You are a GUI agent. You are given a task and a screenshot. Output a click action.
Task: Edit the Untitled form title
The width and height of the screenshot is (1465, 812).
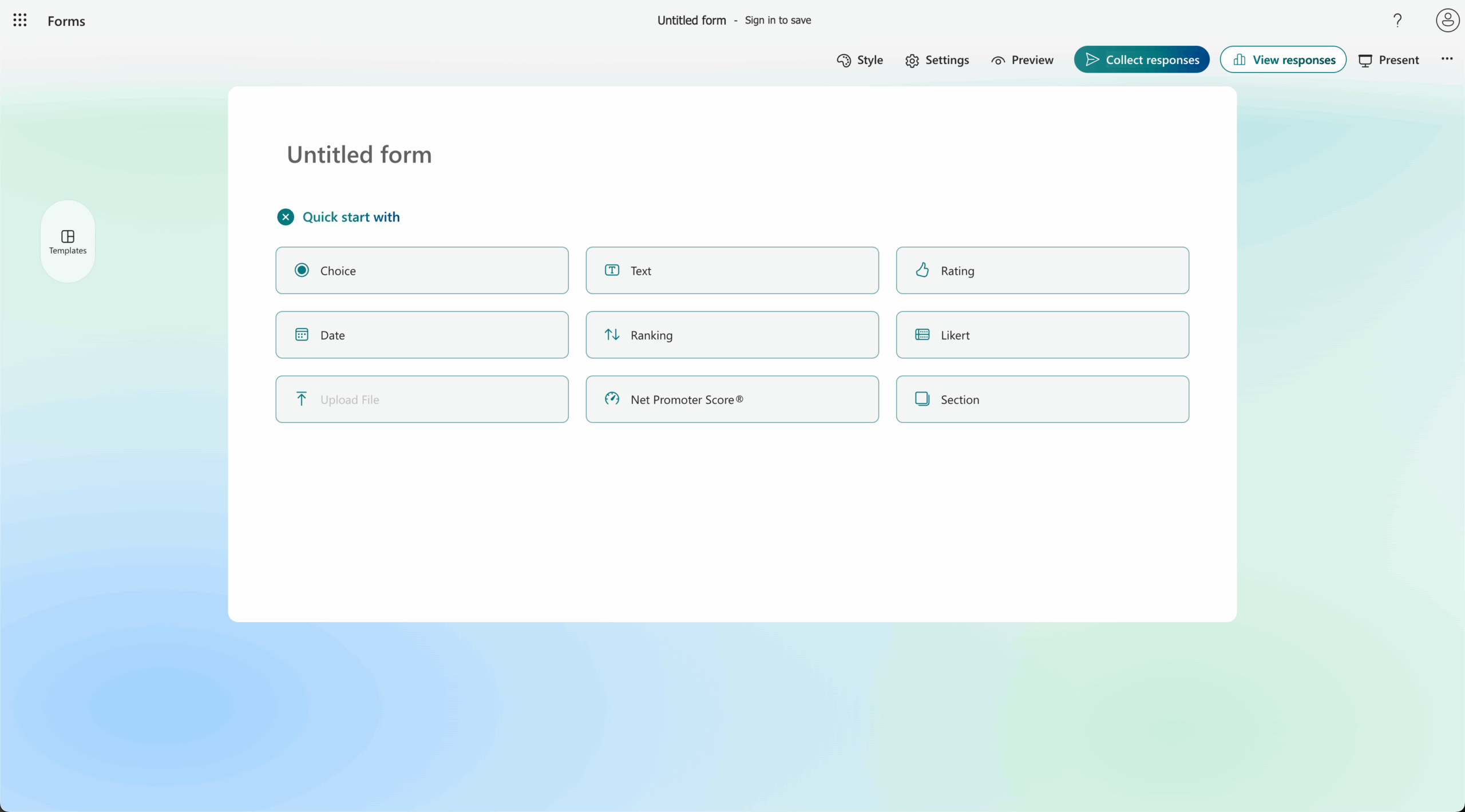pos(359,154)
